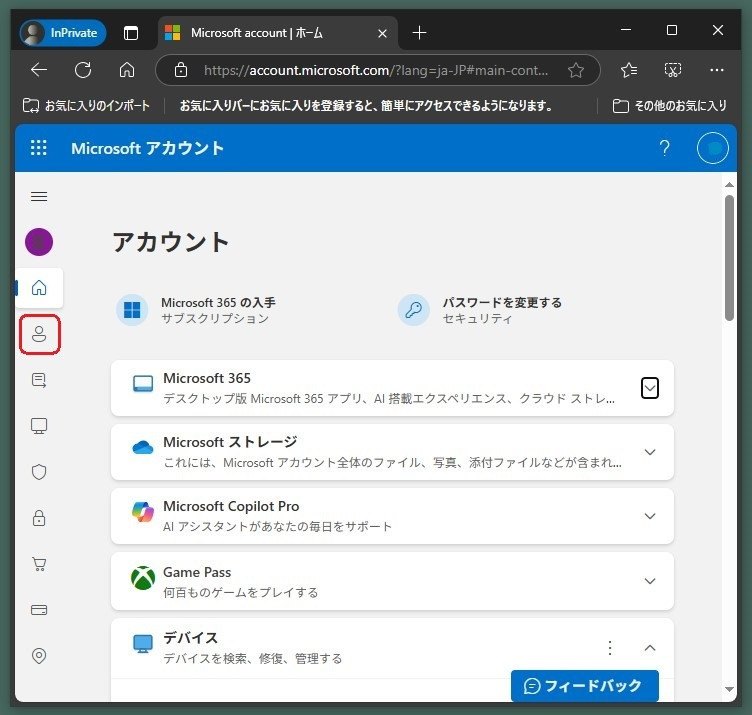Open the Your info person icon in sidebar

tap(39, 334)
